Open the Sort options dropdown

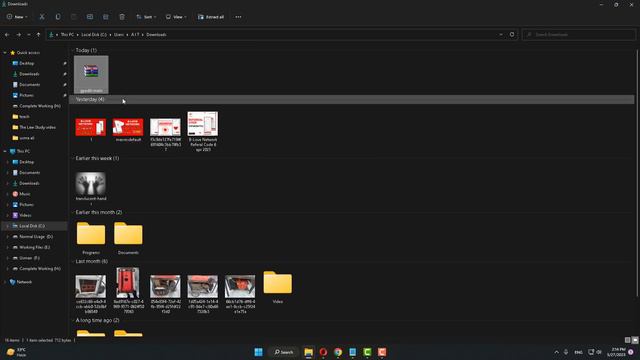click(146, 17)
